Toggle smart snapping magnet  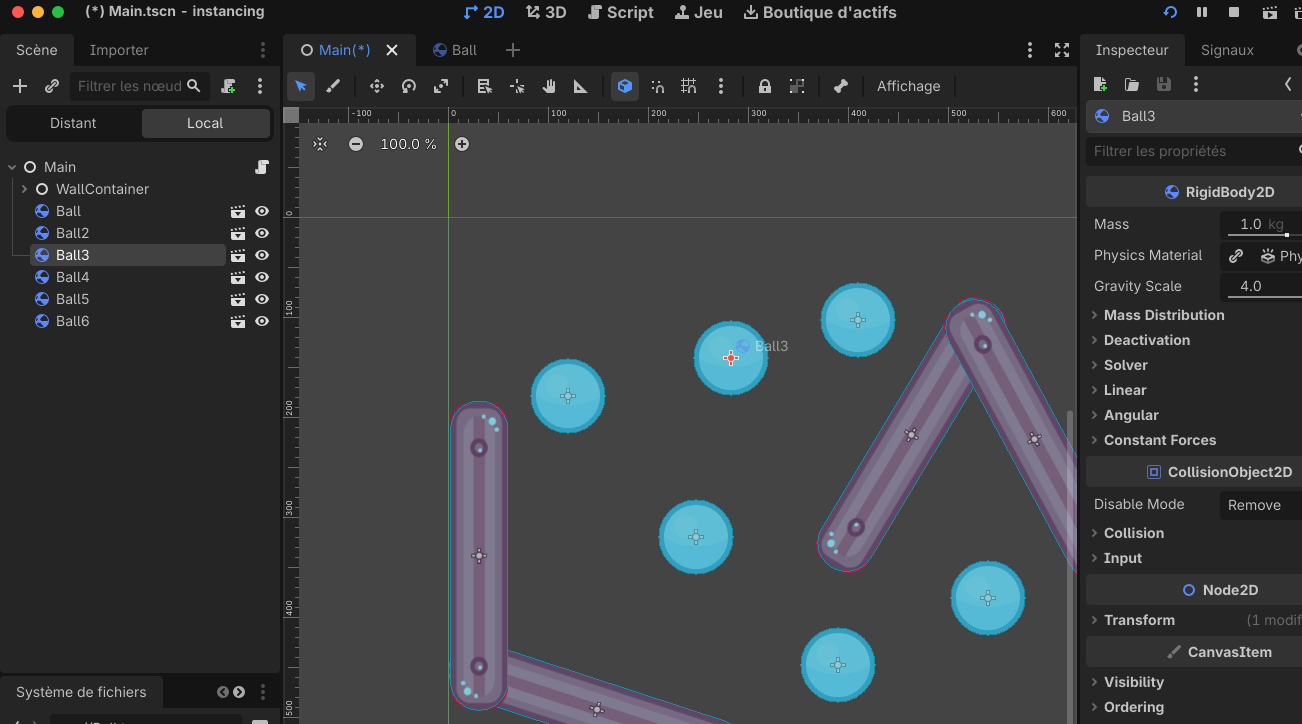click(x=657, y=86)
